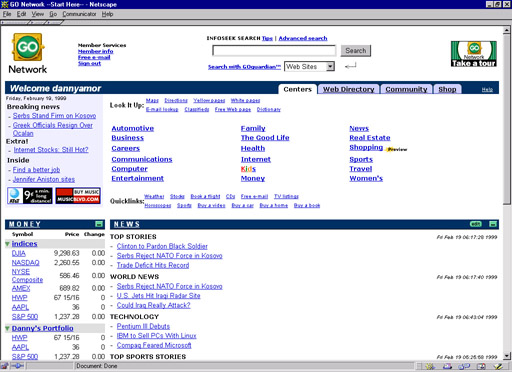Open the File menu
This screenshot has width=512, height=372.
(x=7, y=14)
